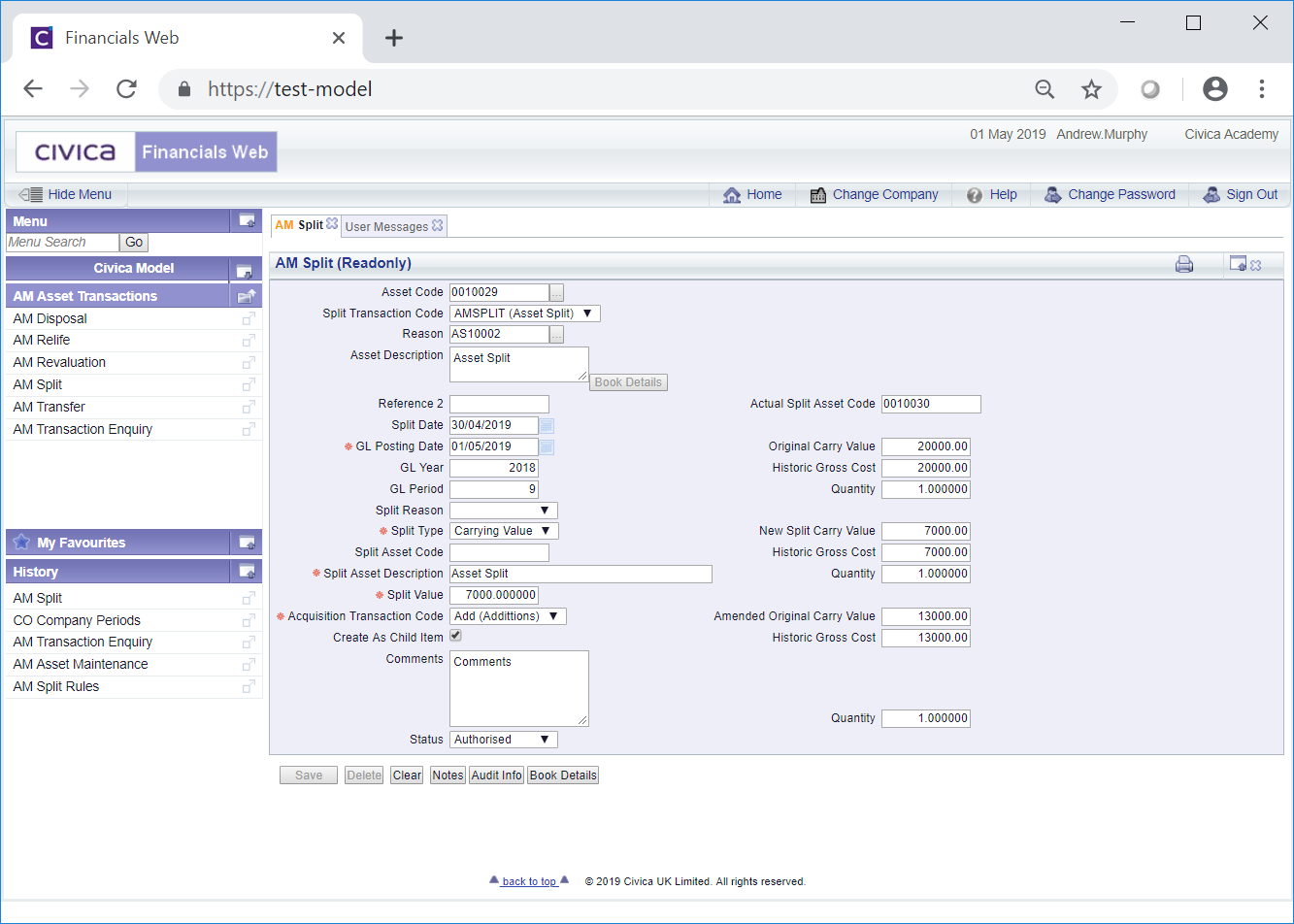The height and width of the screenshot is (924, 1294).
Task: Click the Notes button
Action: tap(448, 775)
